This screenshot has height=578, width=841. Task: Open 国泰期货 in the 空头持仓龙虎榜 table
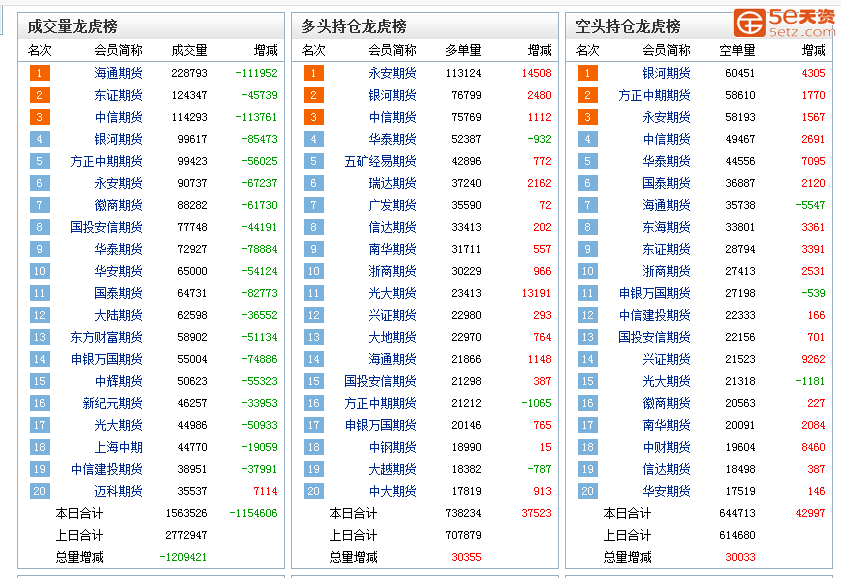(x=666, y=183)
